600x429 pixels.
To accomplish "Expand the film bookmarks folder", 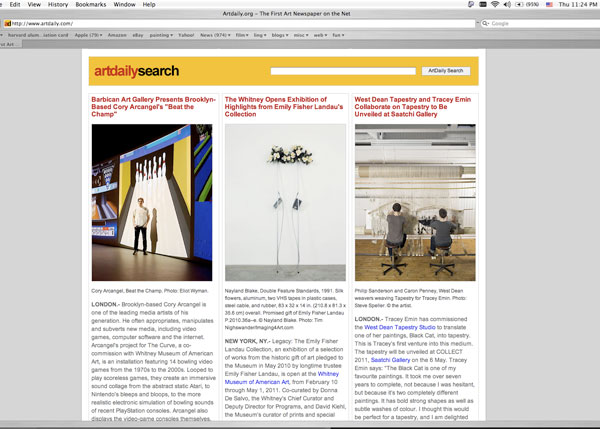I will (242, 35).
